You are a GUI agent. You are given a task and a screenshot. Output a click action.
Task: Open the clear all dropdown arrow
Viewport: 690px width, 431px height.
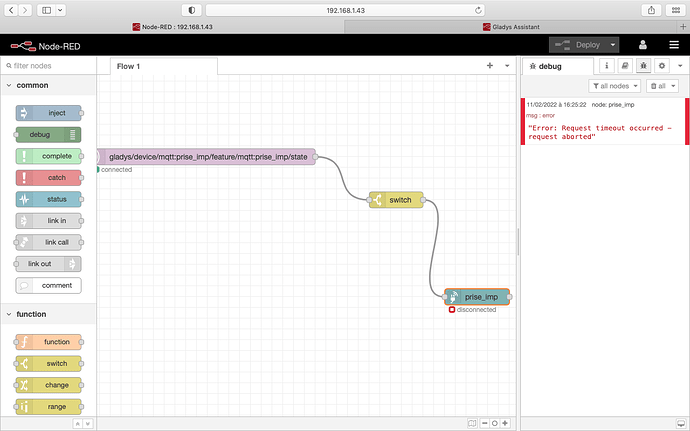[x=673, y=86]
